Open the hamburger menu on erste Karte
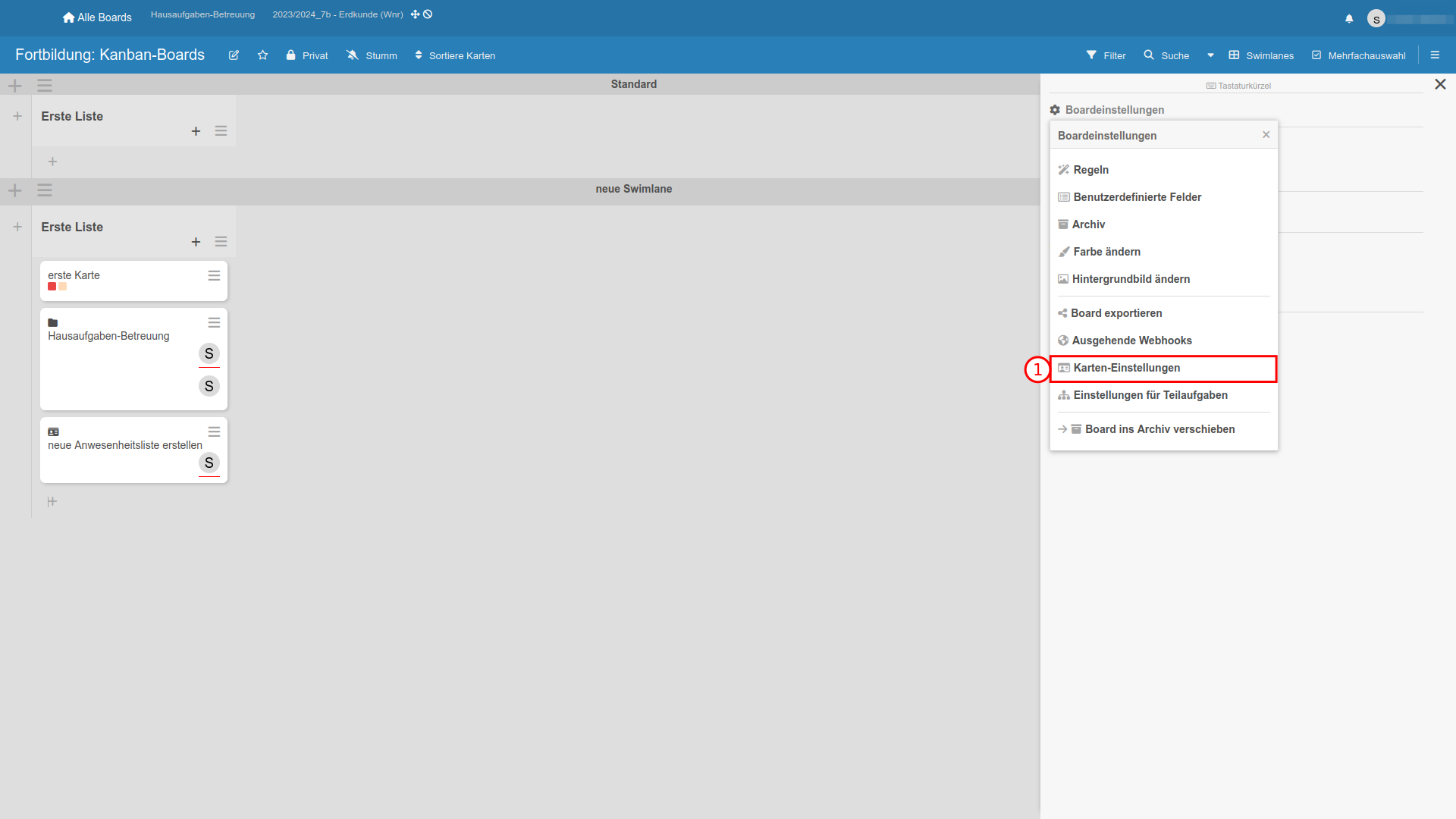The width and height of the screenshot is (1456, 819). coord(214,276)
